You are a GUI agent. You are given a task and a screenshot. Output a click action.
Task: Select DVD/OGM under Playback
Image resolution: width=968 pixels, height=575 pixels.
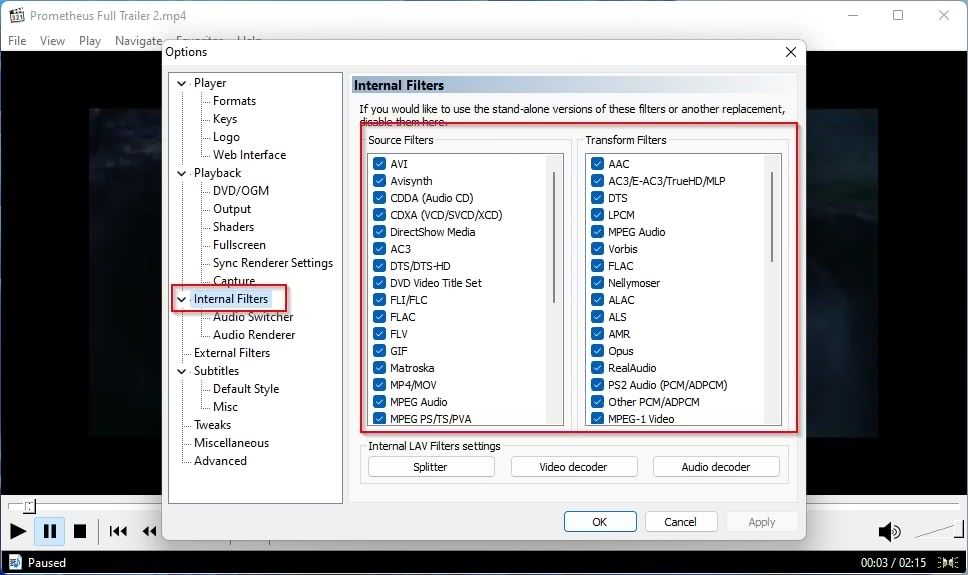coord(241,191)
